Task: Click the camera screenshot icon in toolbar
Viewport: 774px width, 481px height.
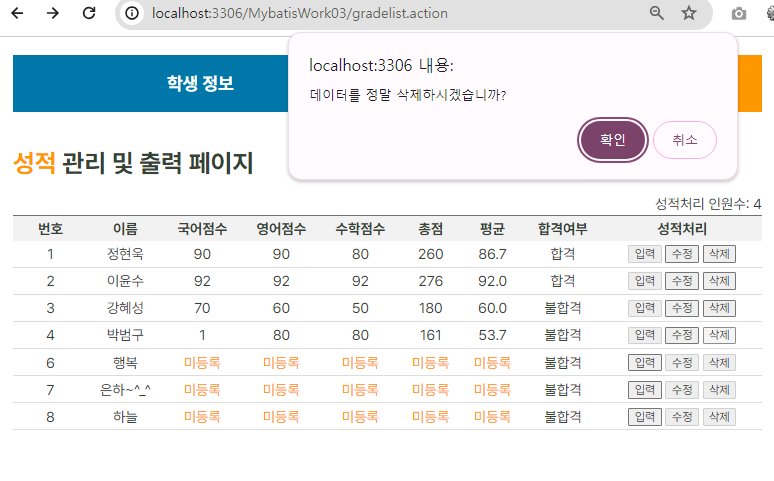Action: pos(738,14)
